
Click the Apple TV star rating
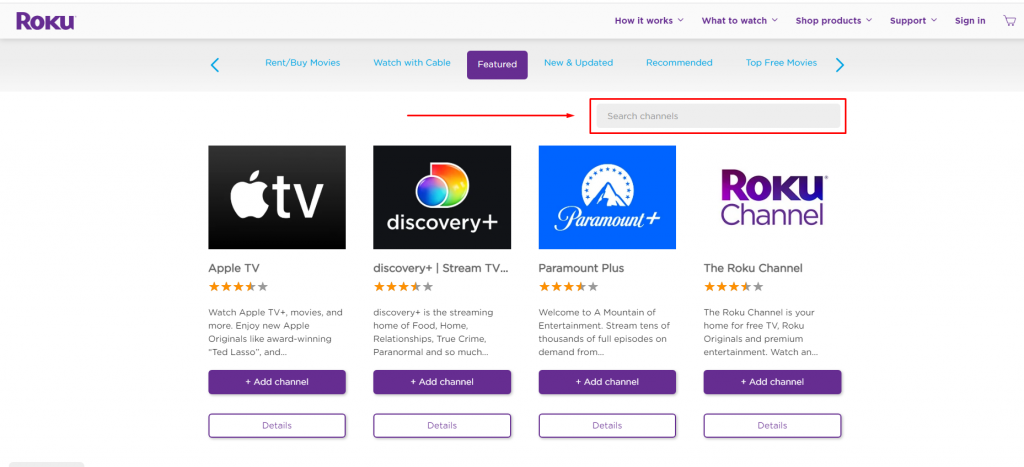pos(238,287)
